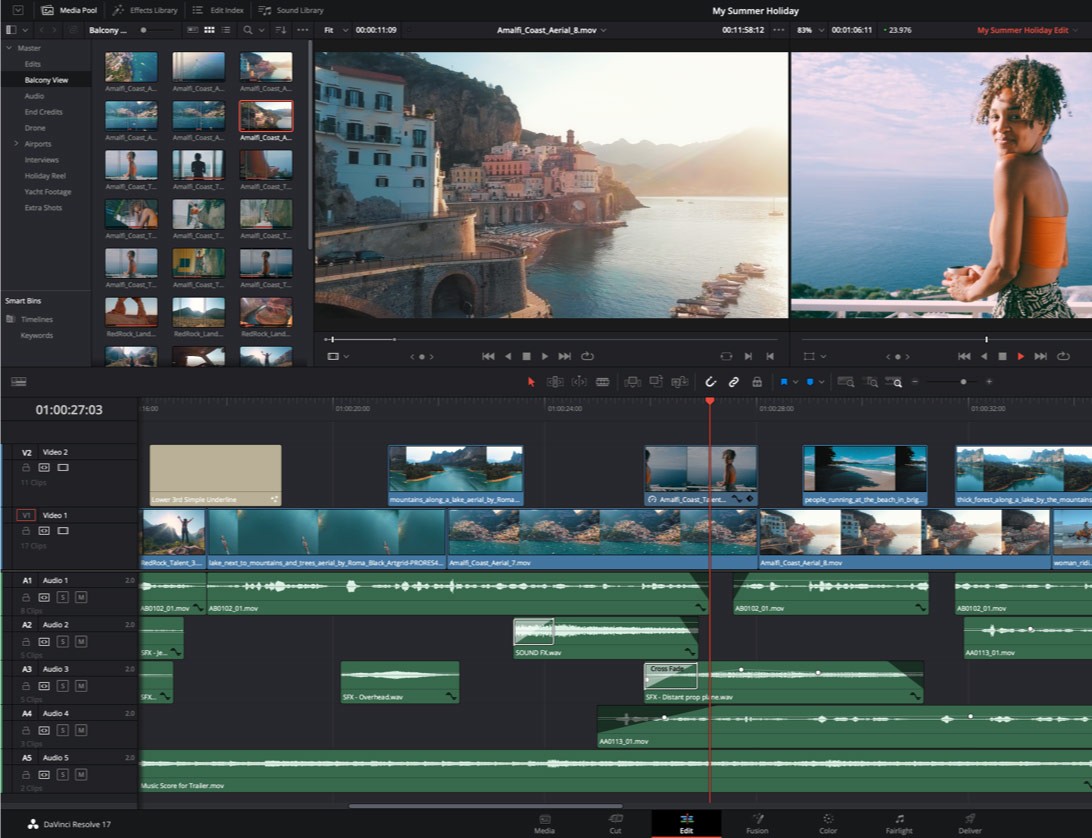Viewport: 1092px width, 838px height.
Task: Click the blue Flag clip icon
Action: (x=784, y=382)
